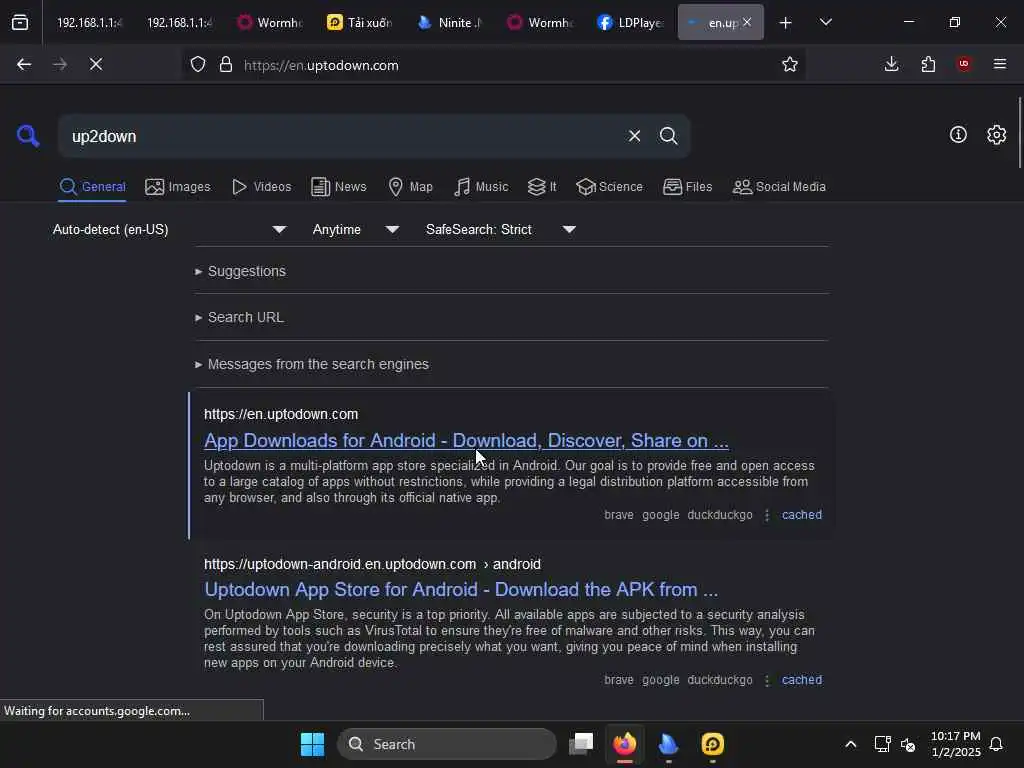Switch to Firefox on the taskbar
Image resolution: width=1024 pixels, height=768 pixels.
[x=624, y=744]
